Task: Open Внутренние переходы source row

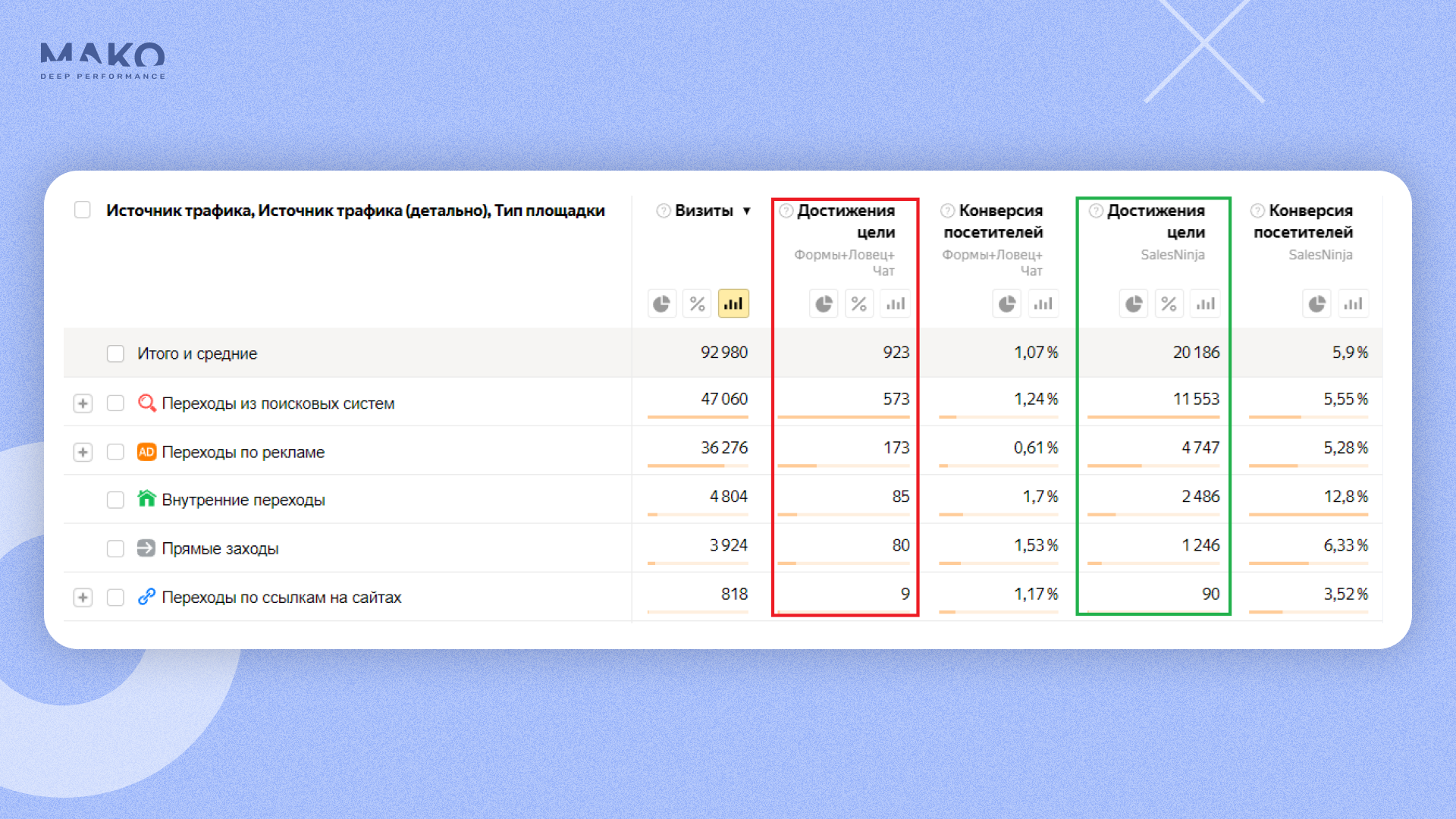Action: click(x=243, y=500)
